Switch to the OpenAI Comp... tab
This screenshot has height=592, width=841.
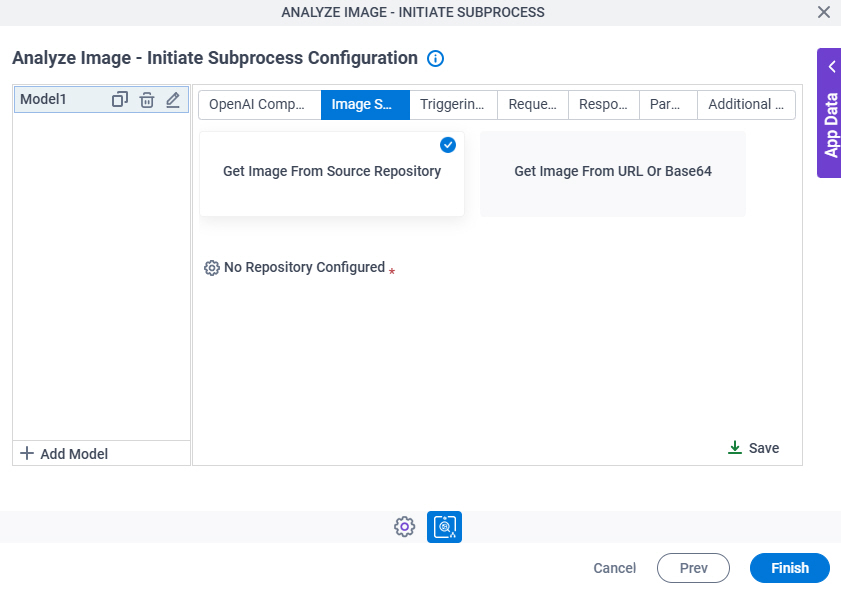coord(260,105)
